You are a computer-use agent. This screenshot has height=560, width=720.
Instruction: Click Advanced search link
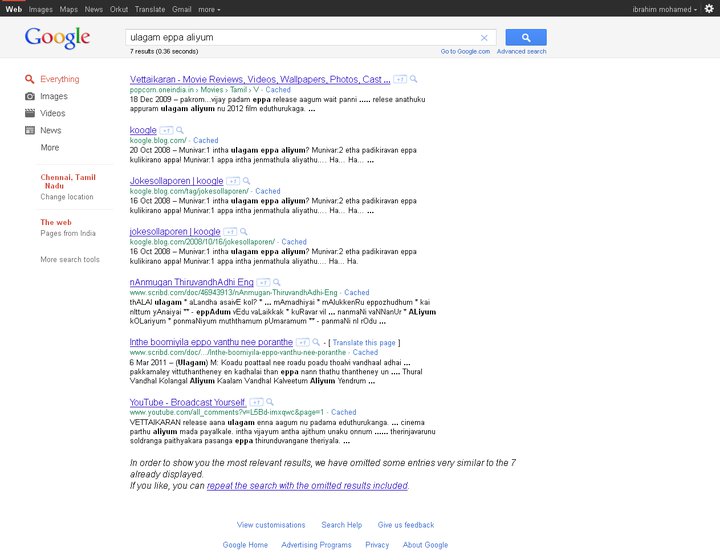522,51
